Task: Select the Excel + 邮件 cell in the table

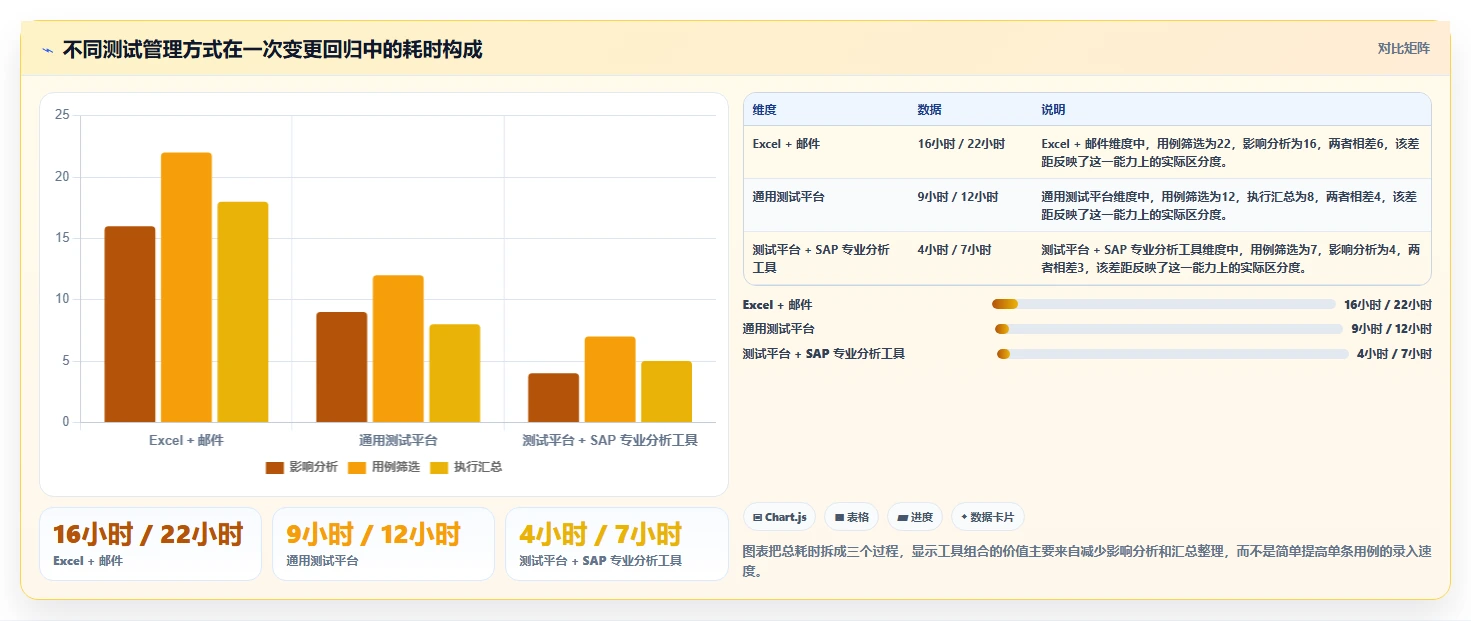Action: 786,144
